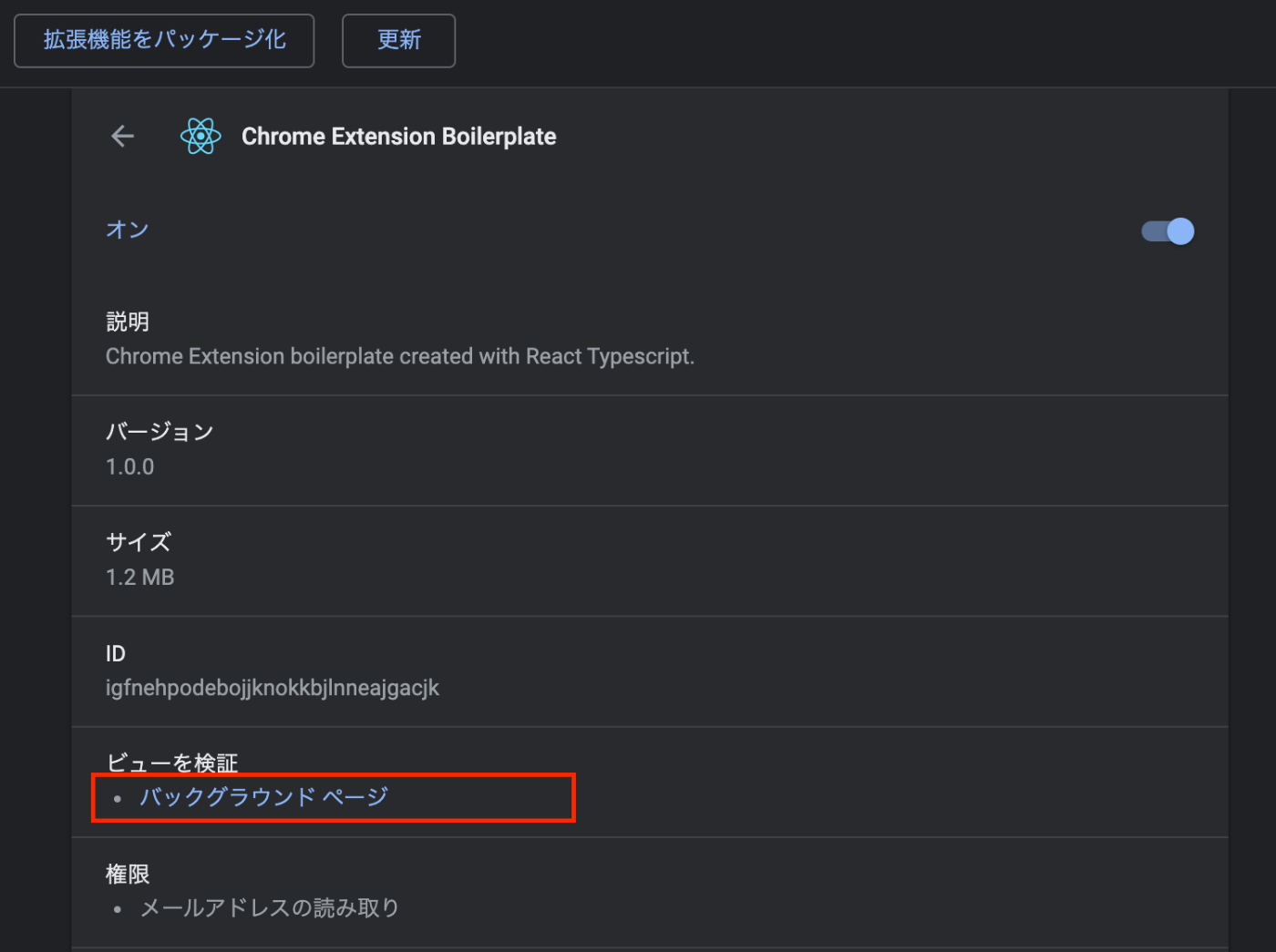Click the 拡張機能をパッケージ化 button
Image resolution: width=1276 pixels, height=952 pixels.
click(x=164, y=40)
